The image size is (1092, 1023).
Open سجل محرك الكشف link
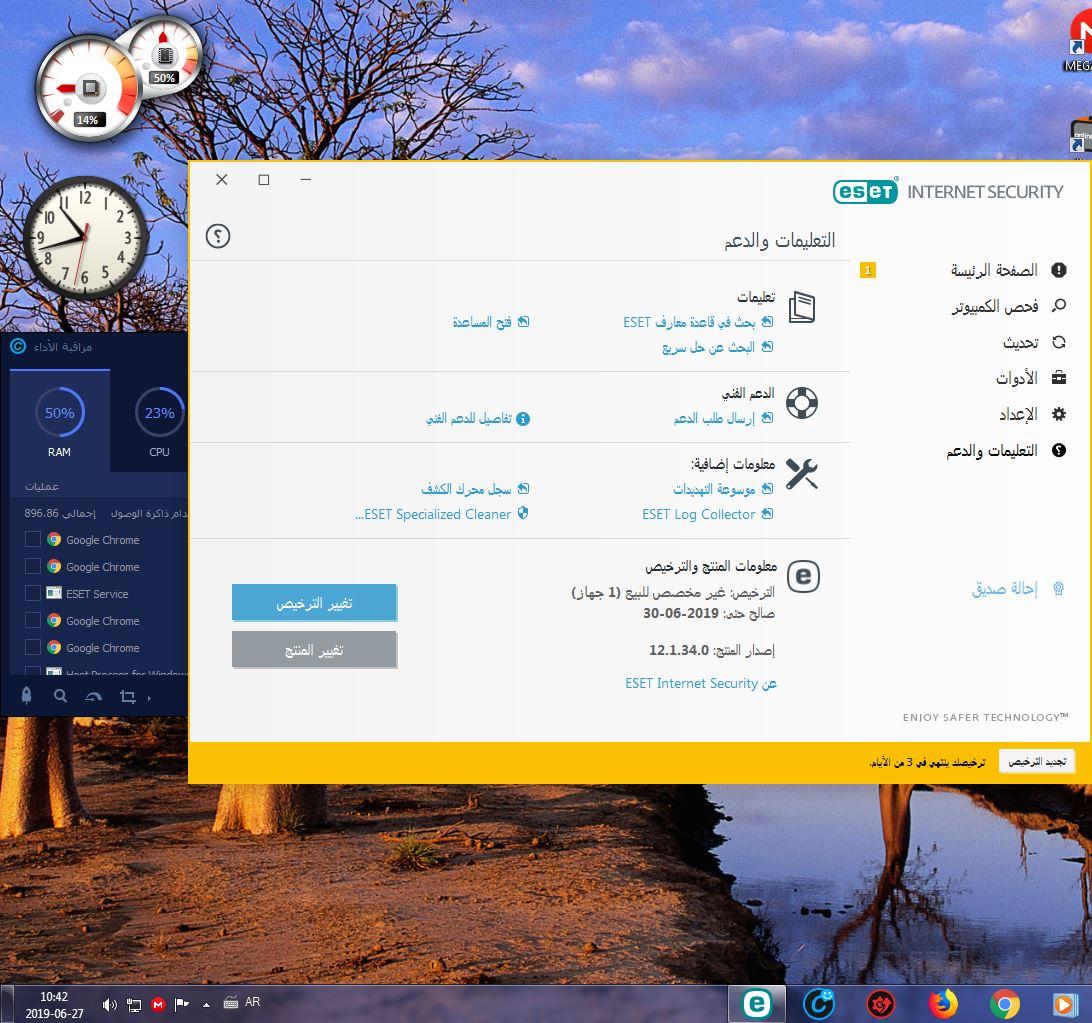pos(466,489)
